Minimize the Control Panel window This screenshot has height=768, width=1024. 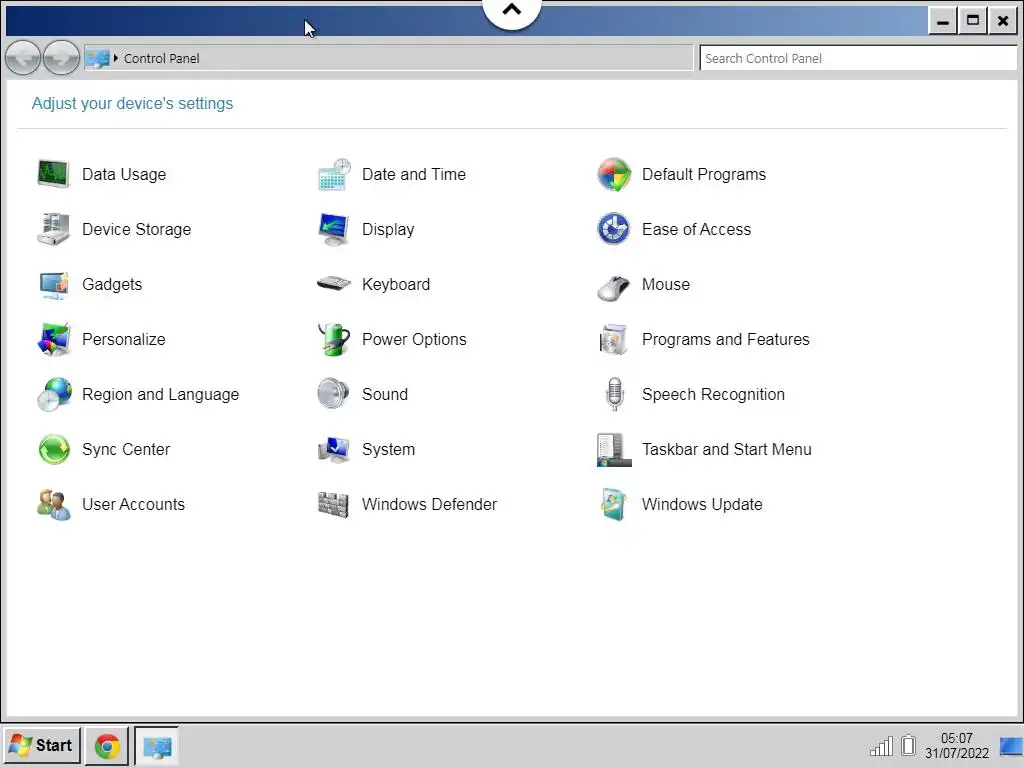tap(942, 21)
